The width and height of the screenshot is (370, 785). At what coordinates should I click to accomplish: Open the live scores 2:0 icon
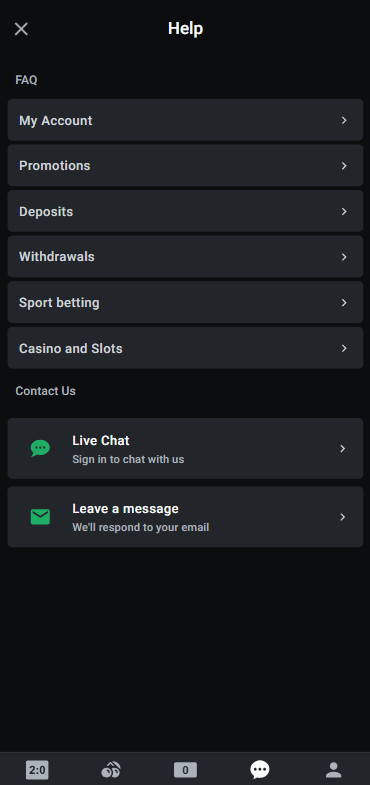(37, 769)
